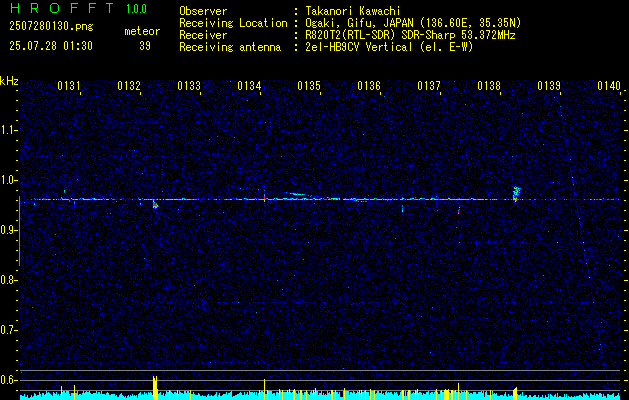629x400 pixels.
Task: Click time marker 0132
Action: 129,86
